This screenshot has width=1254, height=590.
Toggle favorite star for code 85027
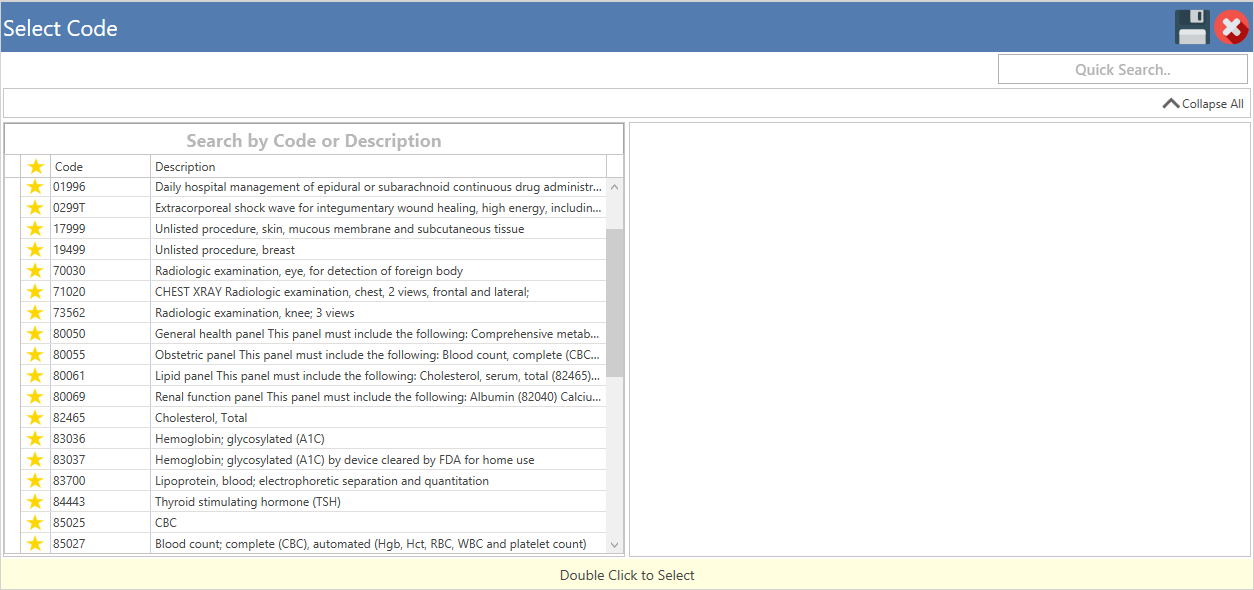click(36, 544)
